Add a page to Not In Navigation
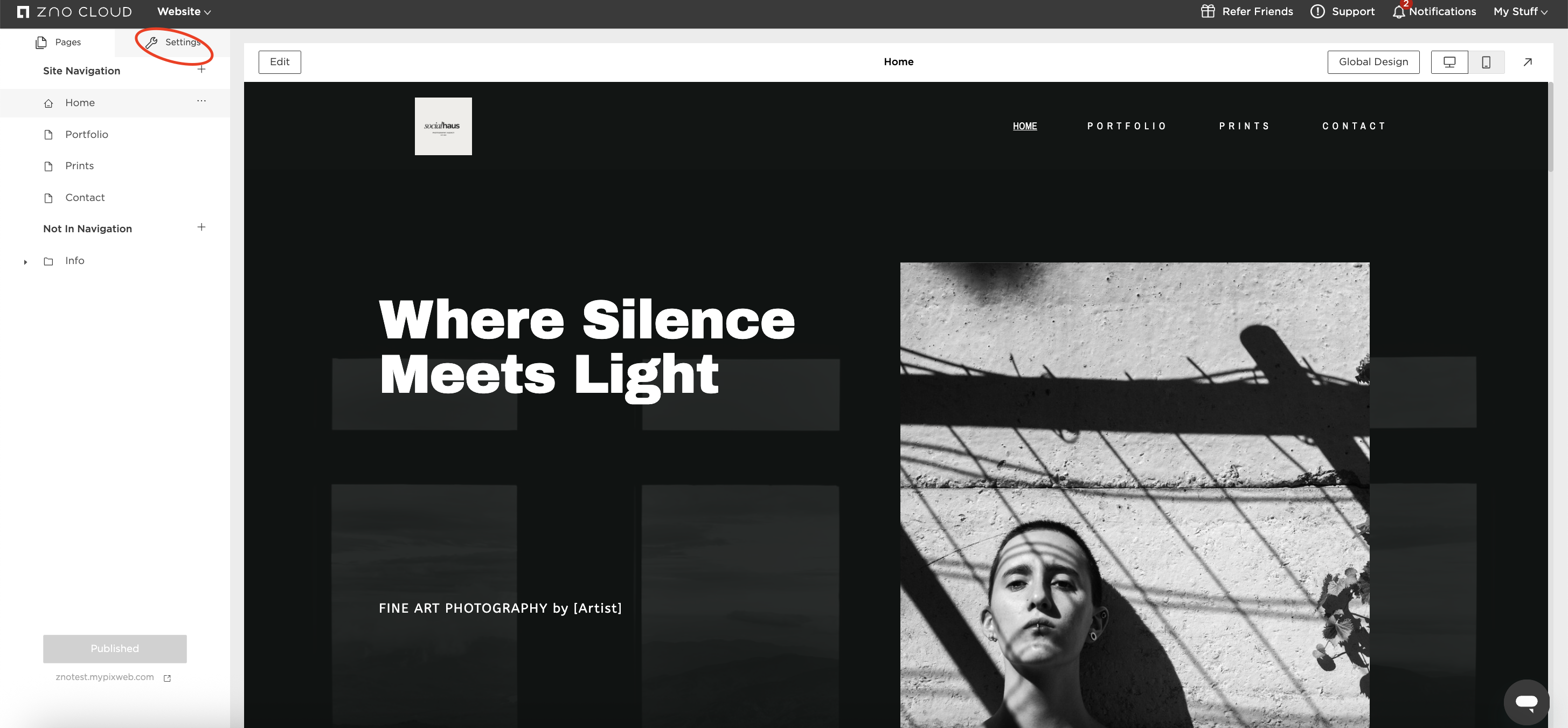 [x=202, y=227]
